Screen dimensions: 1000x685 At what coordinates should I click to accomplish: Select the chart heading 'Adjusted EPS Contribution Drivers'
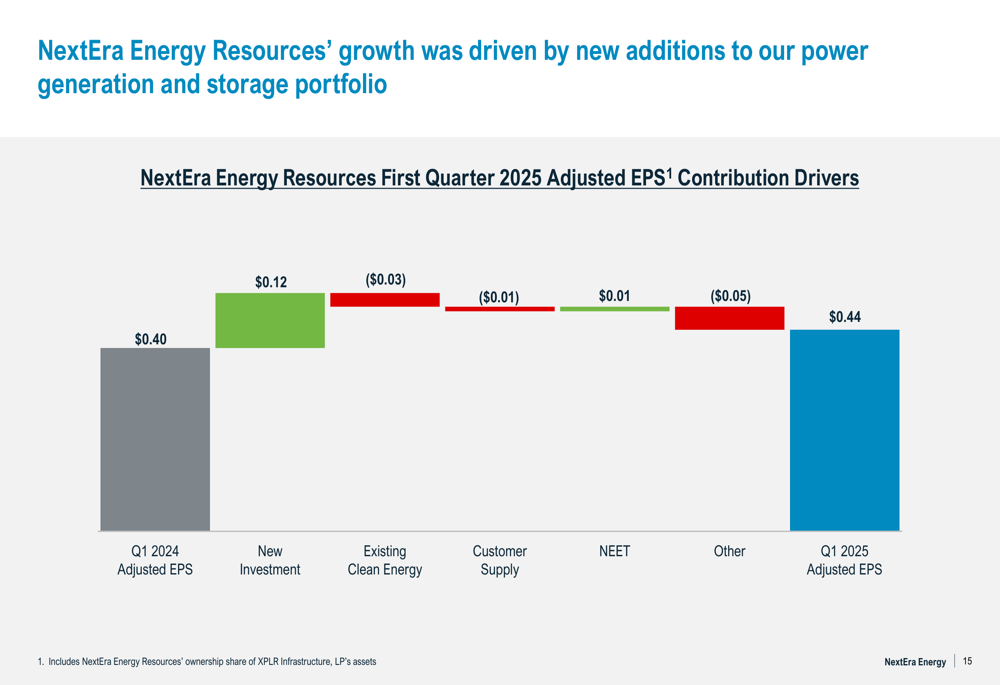click(x=499, y=178)
